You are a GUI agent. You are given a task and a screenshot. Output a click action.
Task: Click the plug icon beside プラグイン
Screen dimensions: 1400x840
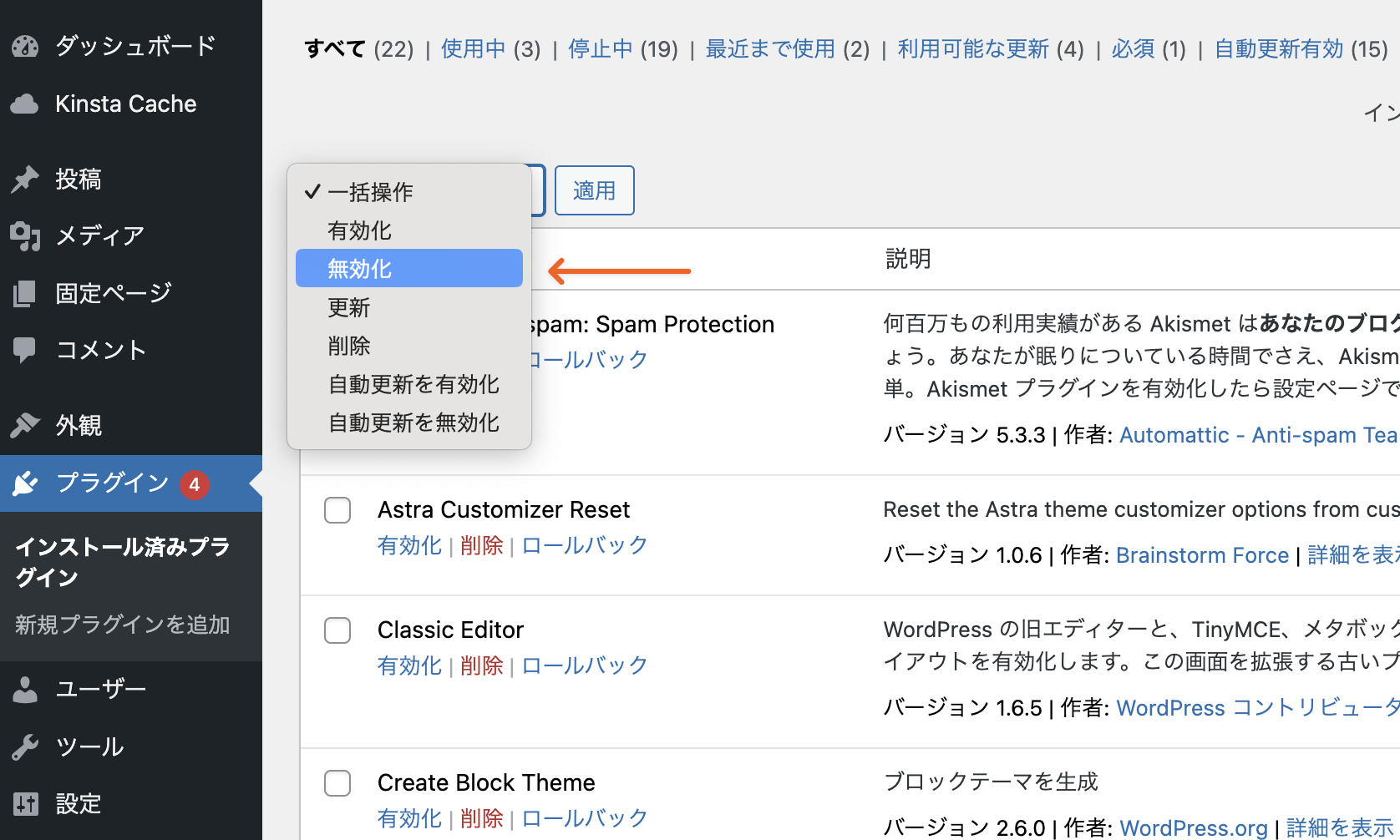tap(25, 483)
